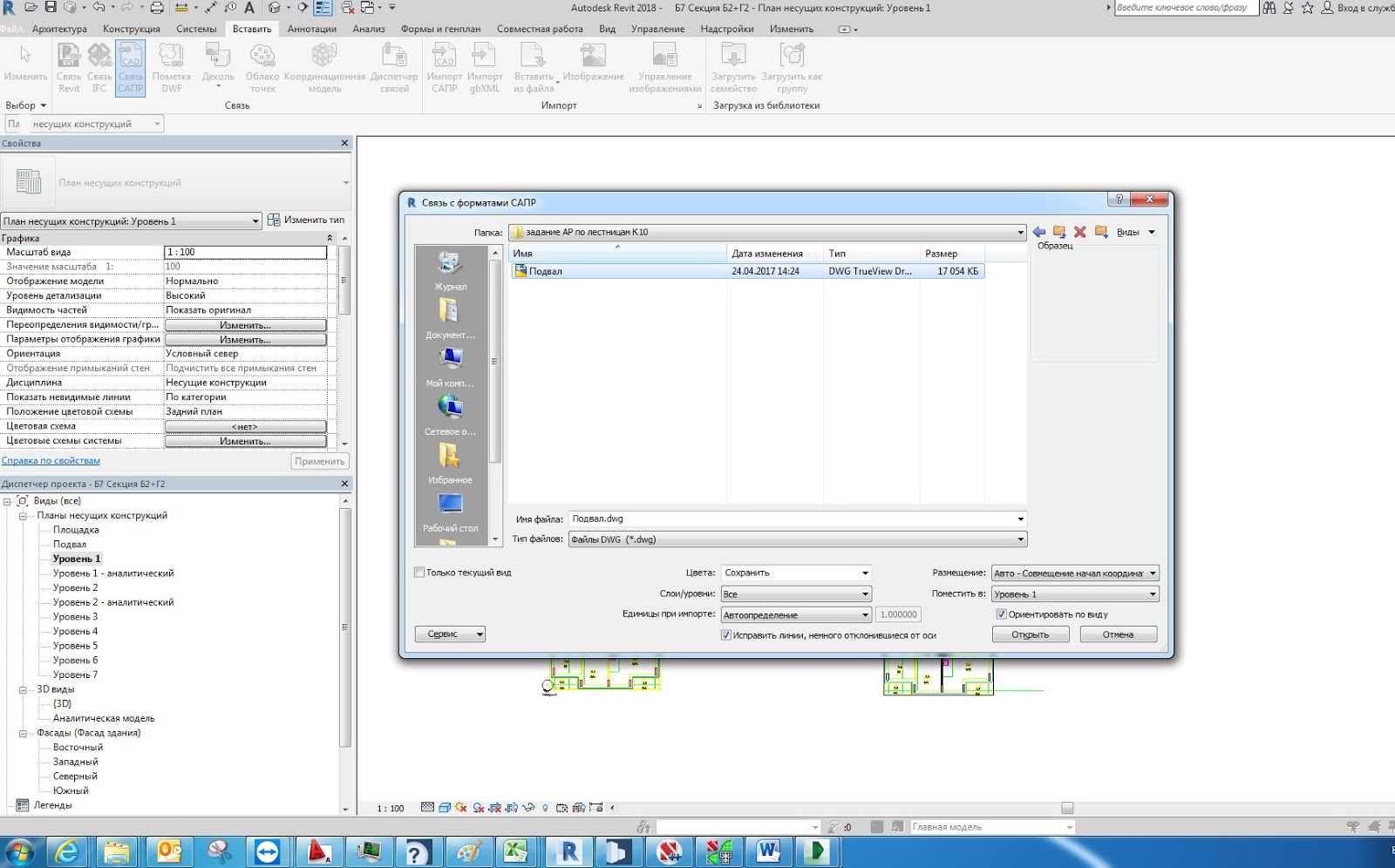Collapse the Фасады (Фасад здания) node
The height and width of the screenshot is (868, 1395).
[x=24, y=733]
